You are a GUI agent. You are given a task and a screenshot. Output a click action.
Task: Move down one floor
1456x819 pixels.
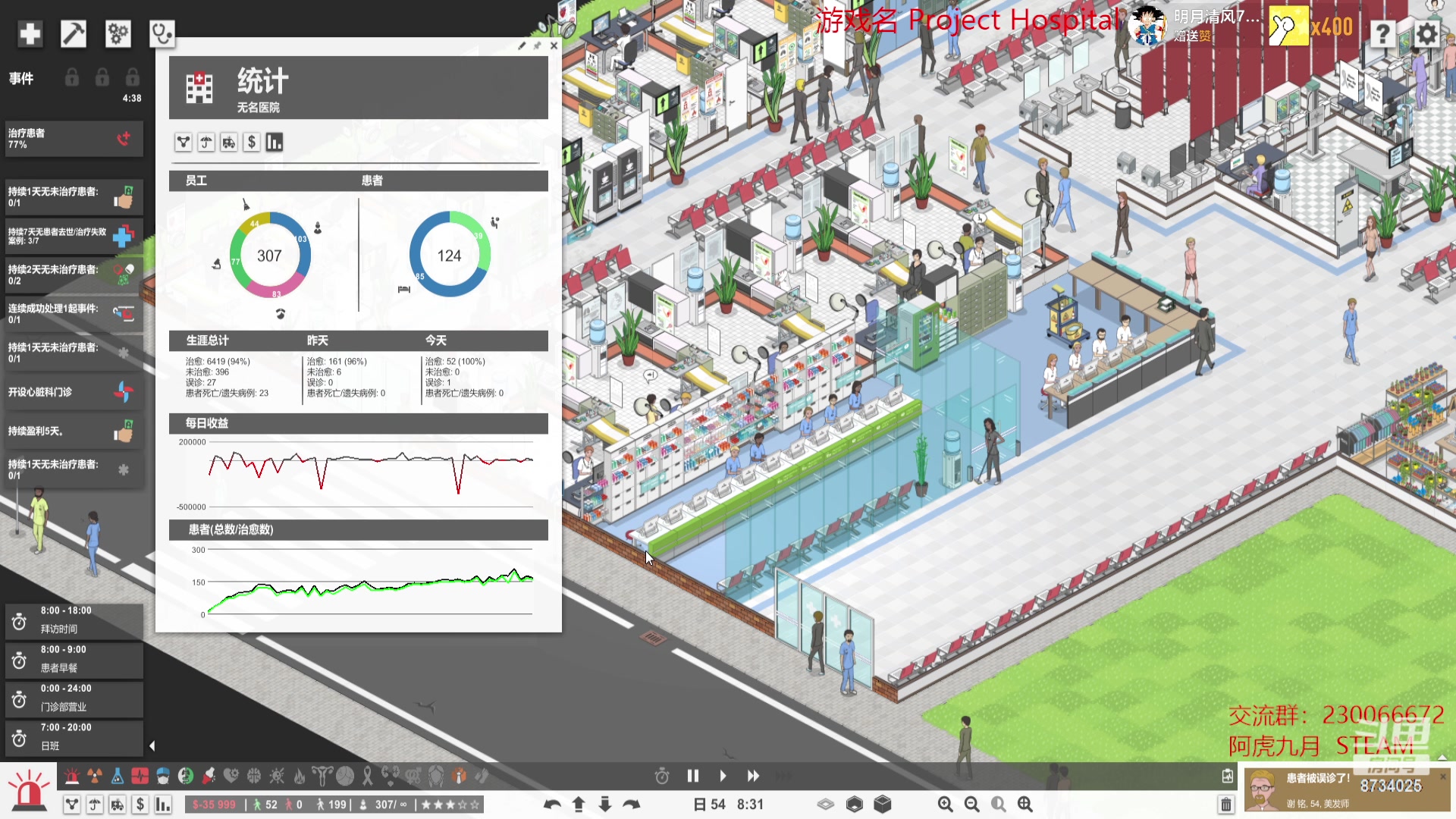coord(605,805)
